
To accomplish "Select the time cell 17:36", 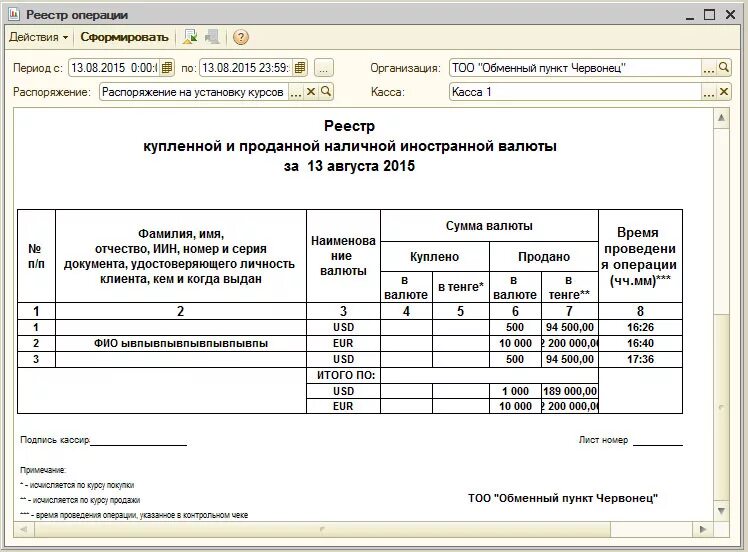I will [x=641, y=359].
